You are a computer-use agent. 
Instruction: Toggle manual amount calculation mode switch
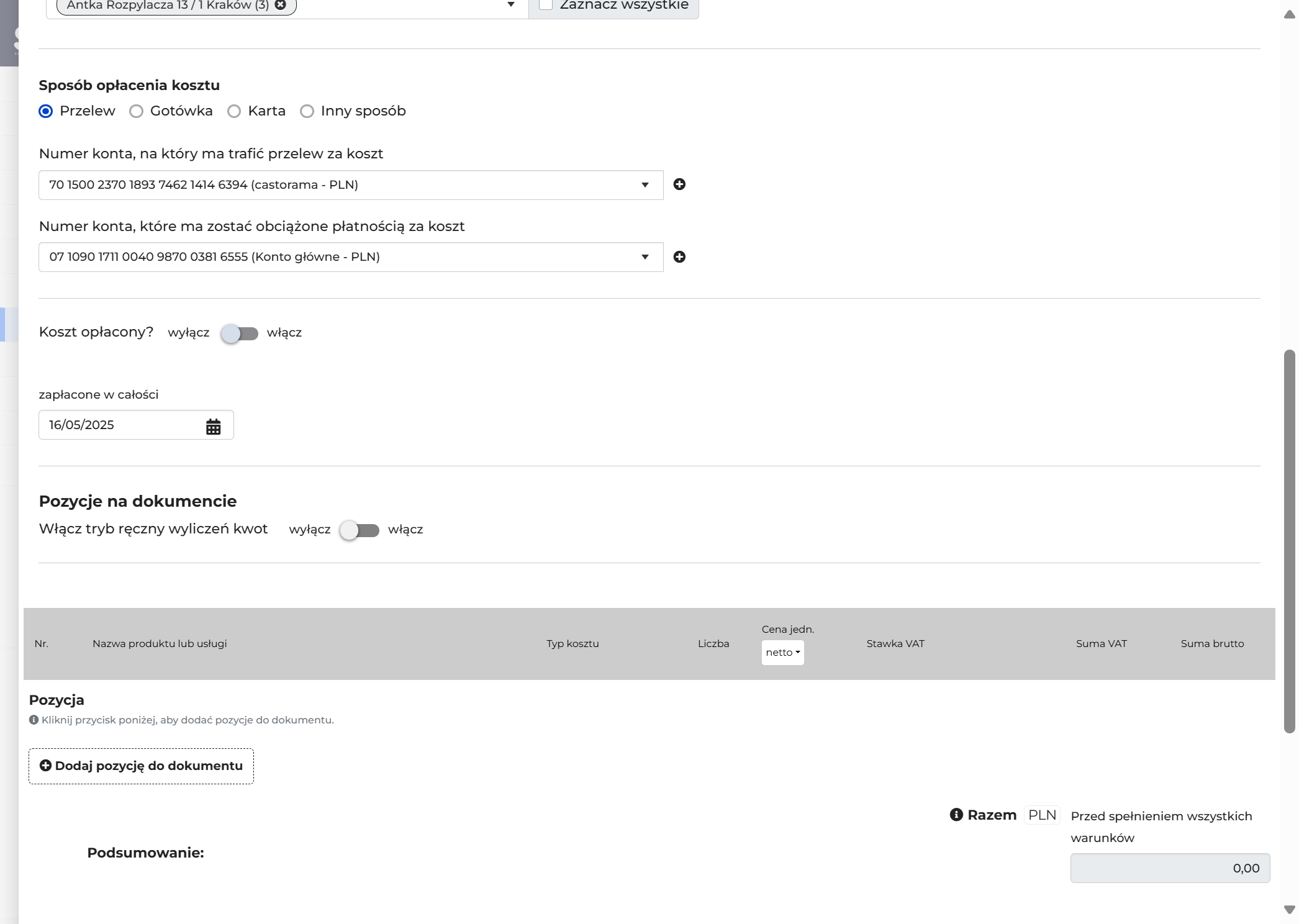pos(360,530)
